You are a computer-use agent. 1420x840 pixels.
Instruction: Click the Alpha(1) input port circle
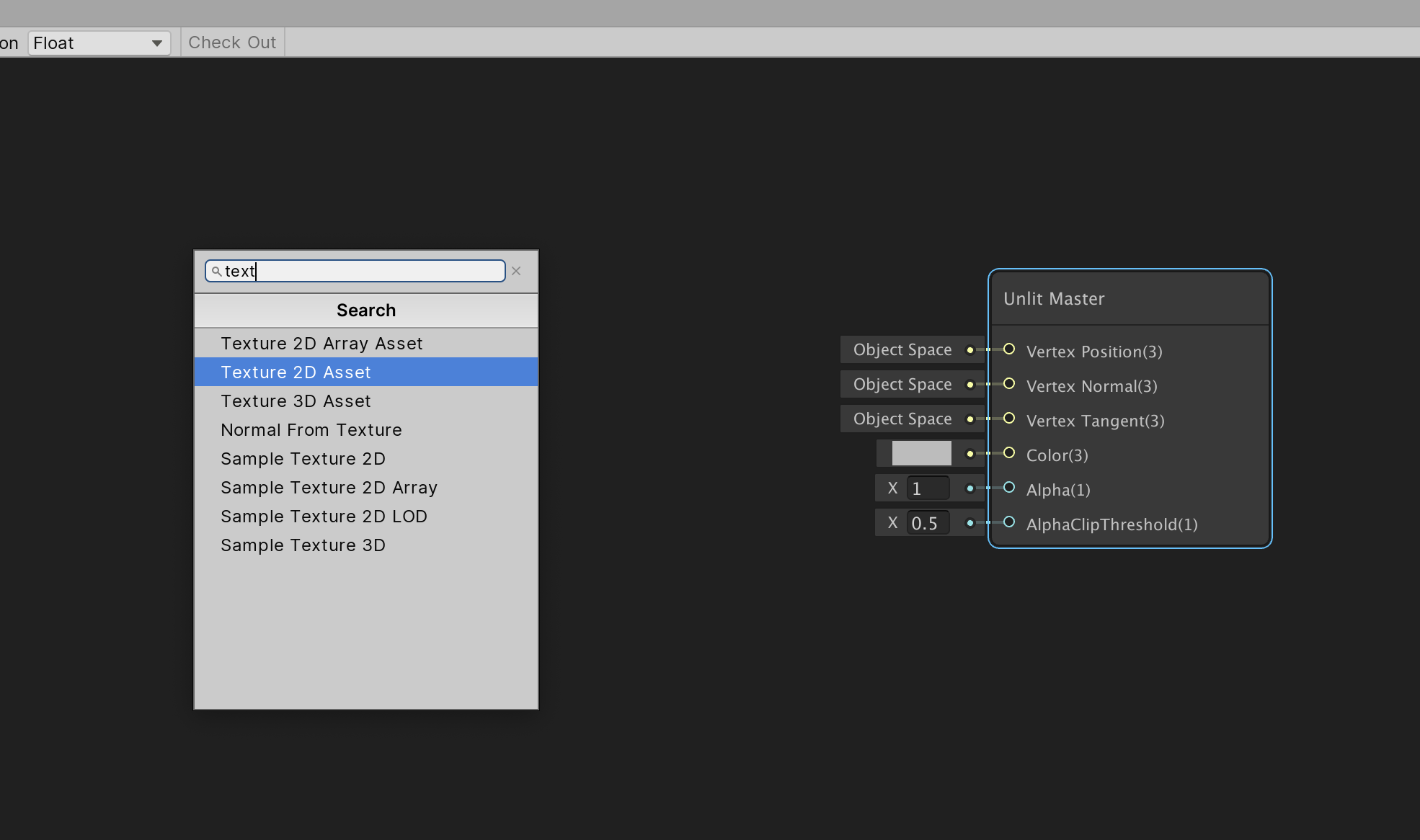pyautogui.click(x=1009, y=488)
